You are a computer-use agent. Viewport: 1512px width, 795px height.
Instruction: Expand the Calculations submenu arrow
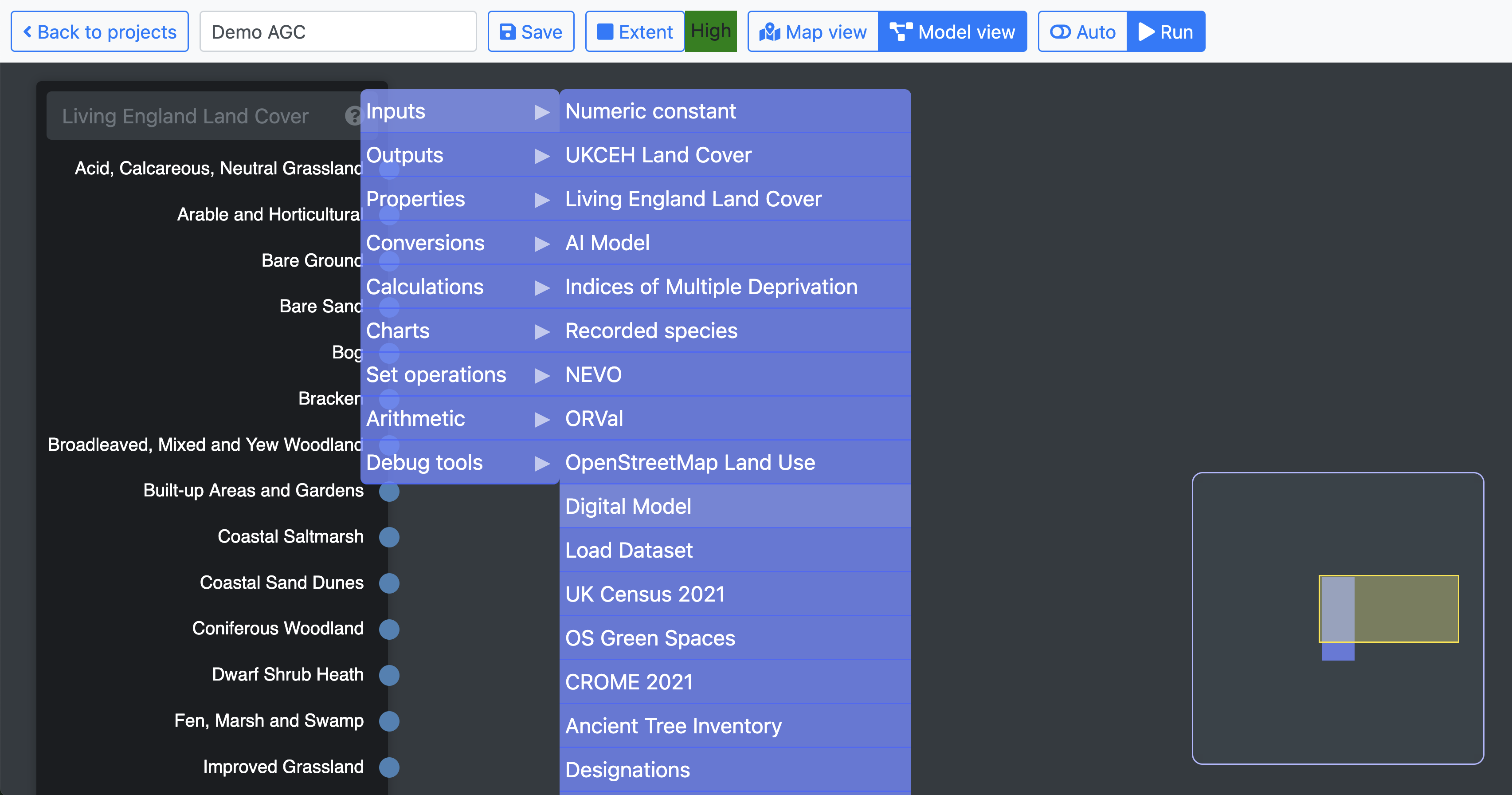[x=542, y=288]
